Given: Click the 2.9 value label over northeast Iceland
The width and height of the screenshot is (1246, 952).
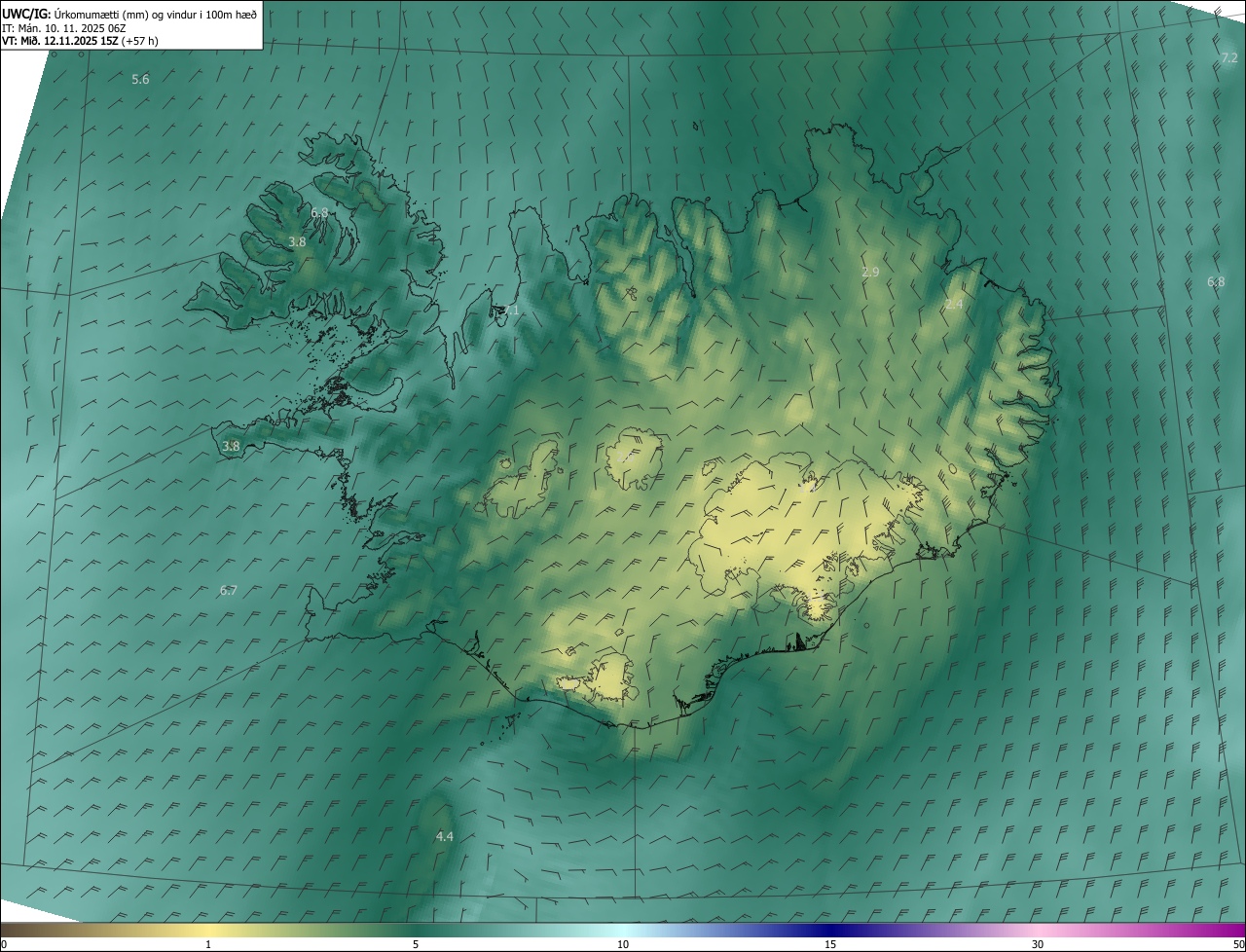Looking at the screenshot, I should (x=870, y=273).
